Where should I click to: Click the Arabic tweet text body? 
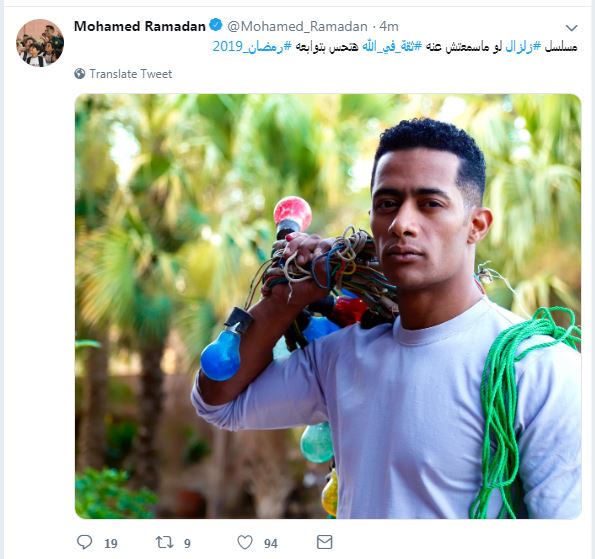coord(395,47)
